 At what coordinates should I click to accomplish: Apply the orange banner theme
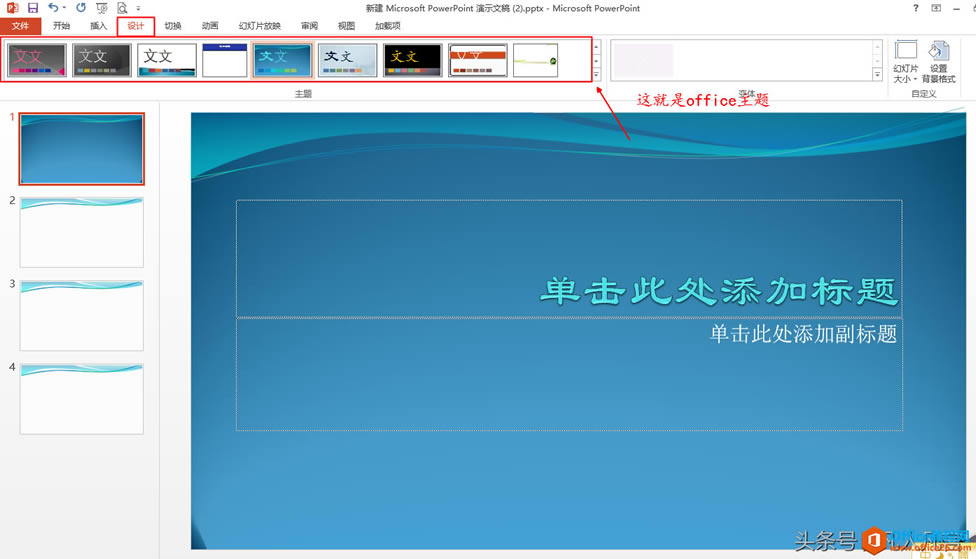[478, 60]
